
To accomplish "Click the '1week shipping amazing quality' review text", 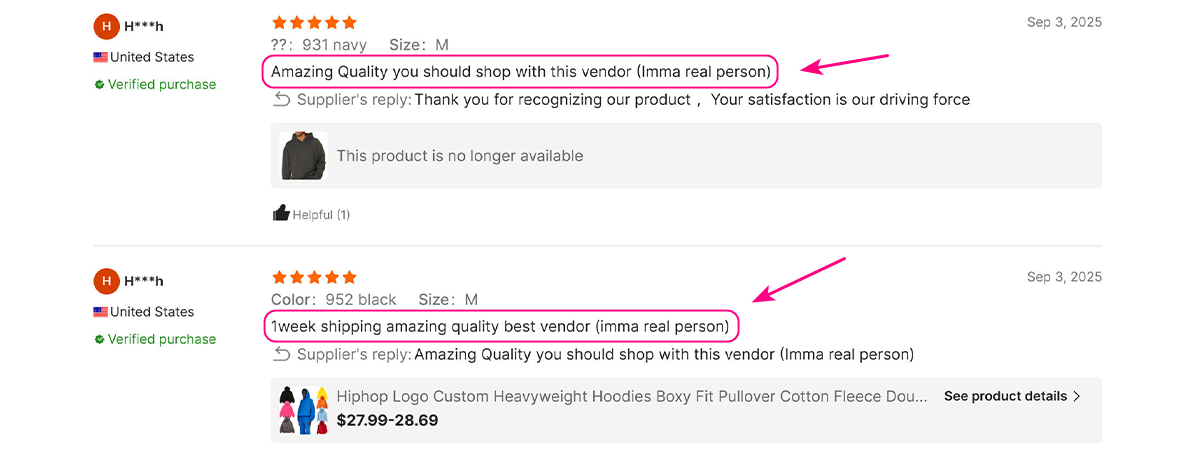I will tap(501, 326).
